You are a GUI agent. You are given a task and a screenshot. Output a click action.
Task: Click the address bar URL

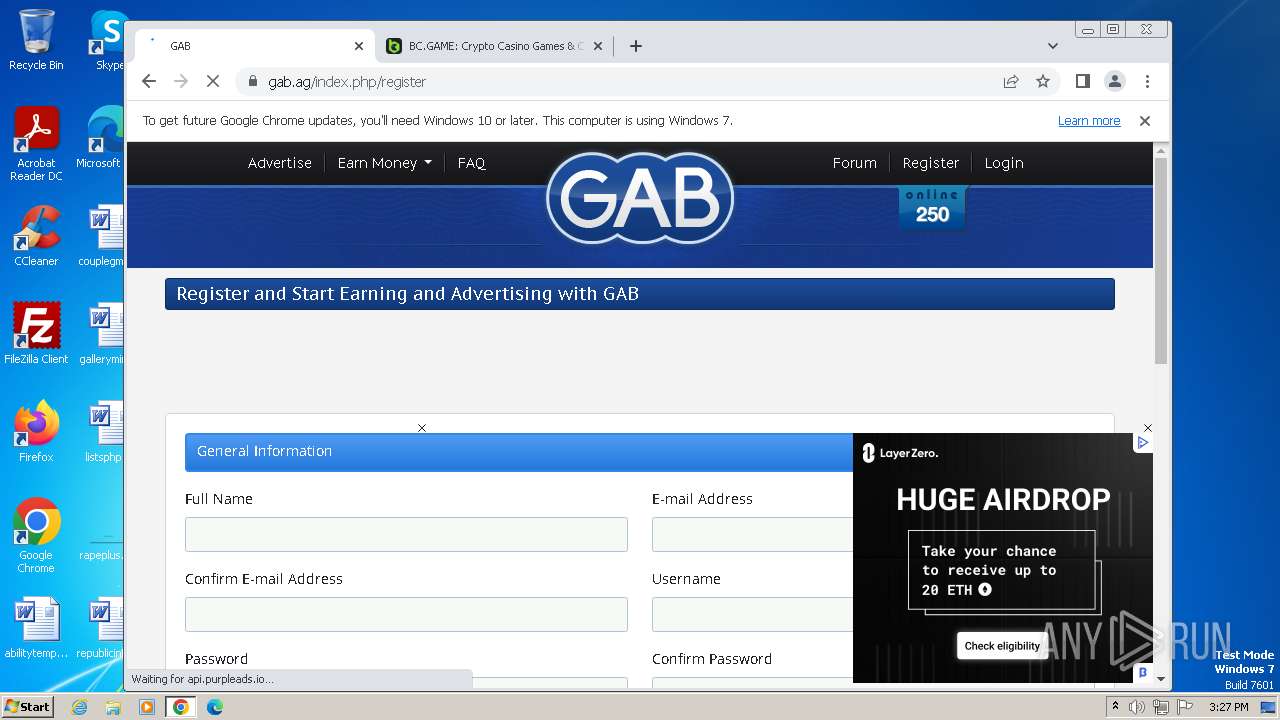[x=347, y=82]
